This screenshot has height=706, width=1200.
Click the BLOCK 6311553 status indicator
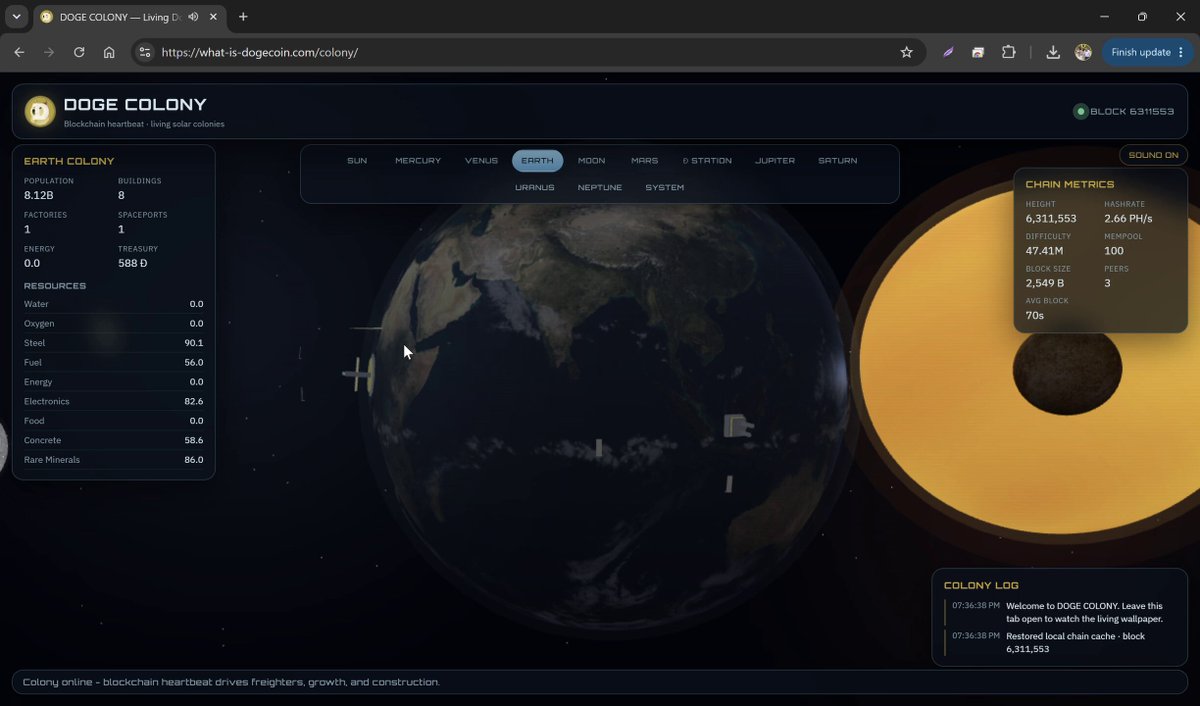tap(1124, 111)
